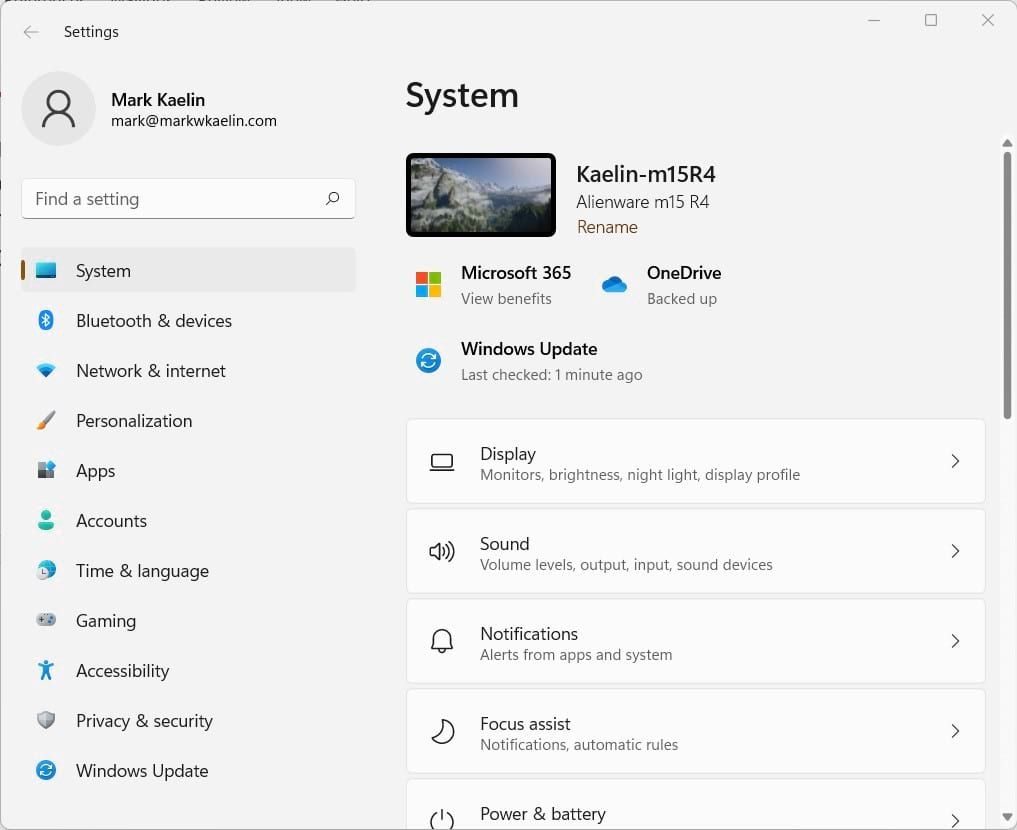This screenshot has height=830, width=1017.
Task: Click the Accounts icon
Action: click(x=47, y=521)
